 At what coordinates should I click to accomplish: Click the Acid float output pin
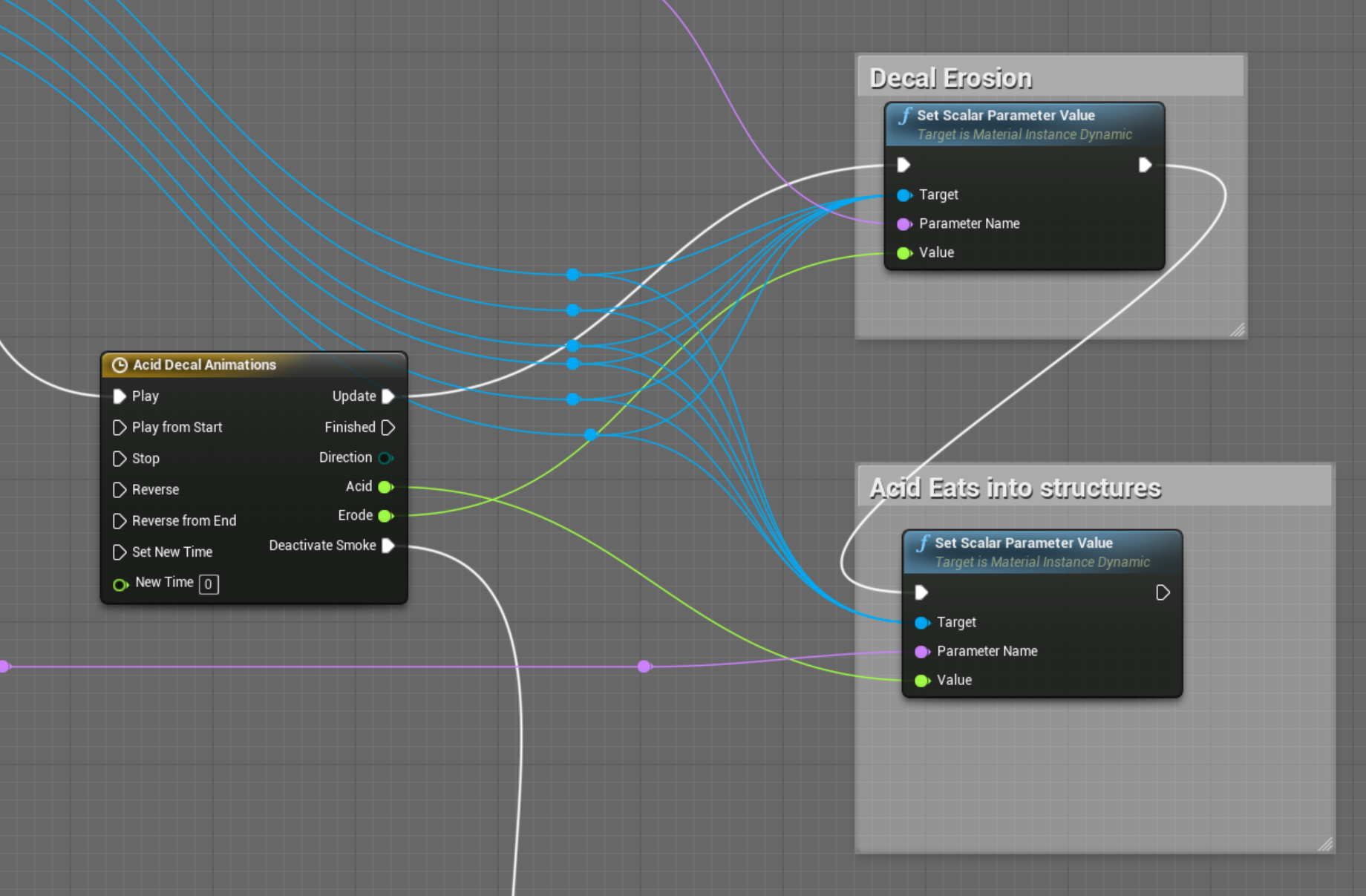[x=385, y=487]
